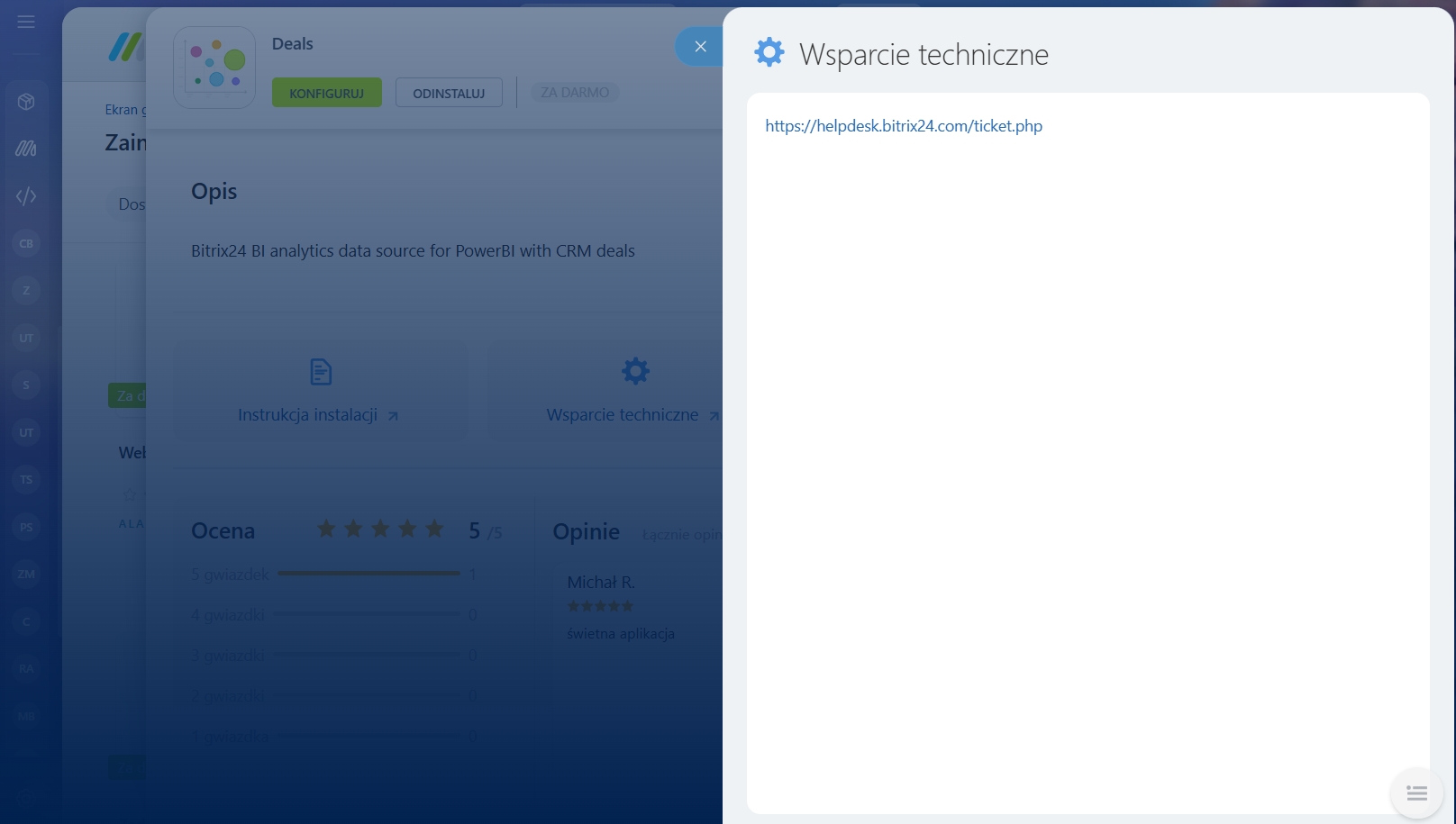
Task: Open the helpdesk.bitrix24.com ticket link
Action: tap(904, 126)
